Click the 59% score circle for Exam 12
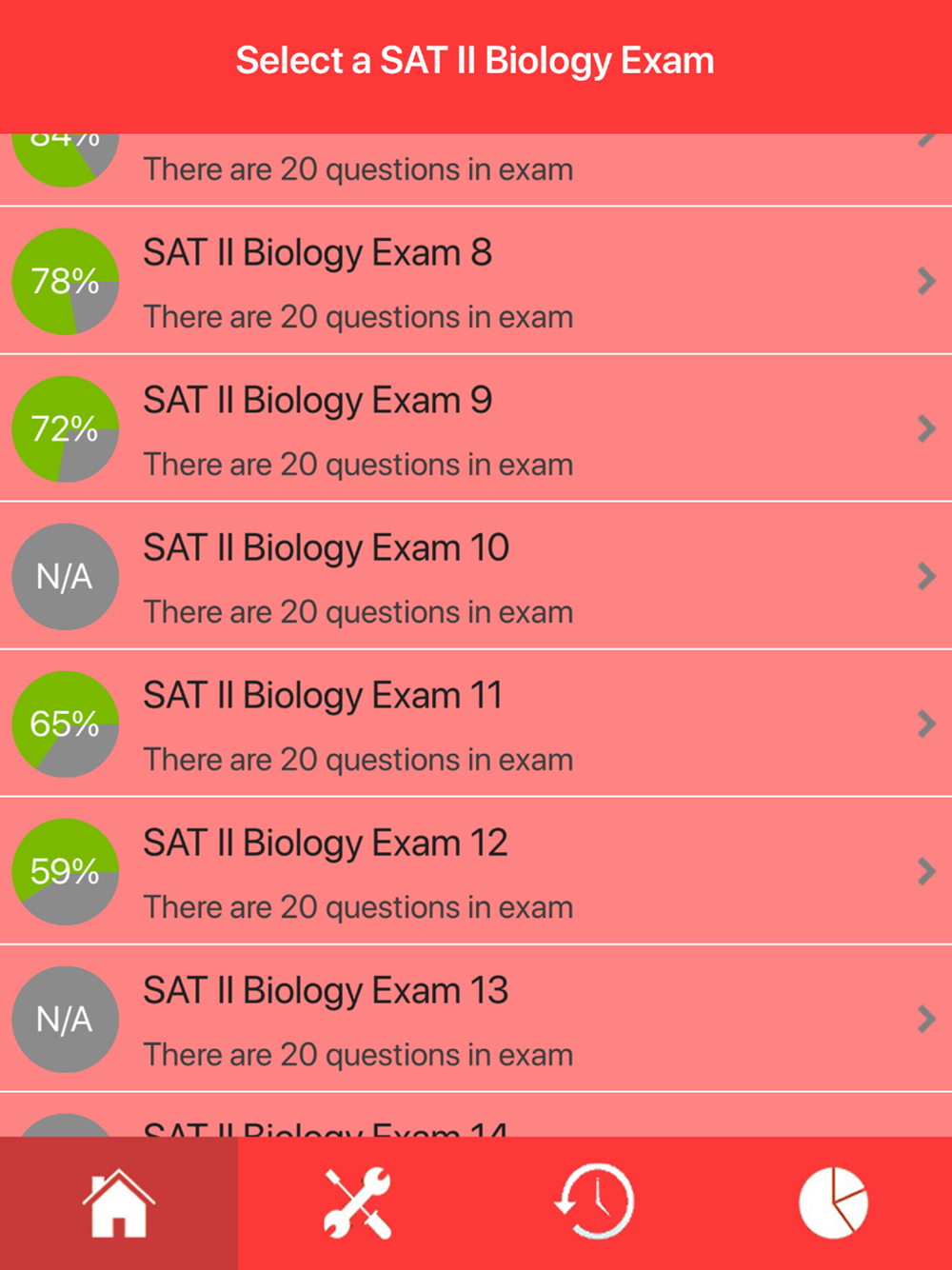952x1270 pixels. 66,871
